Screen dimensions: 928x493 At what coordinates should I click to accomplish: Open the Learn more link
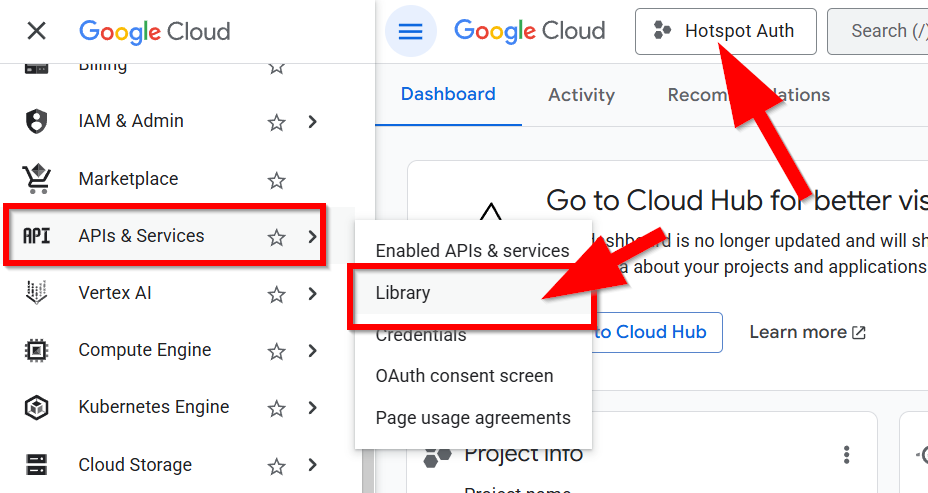point(807,332)
